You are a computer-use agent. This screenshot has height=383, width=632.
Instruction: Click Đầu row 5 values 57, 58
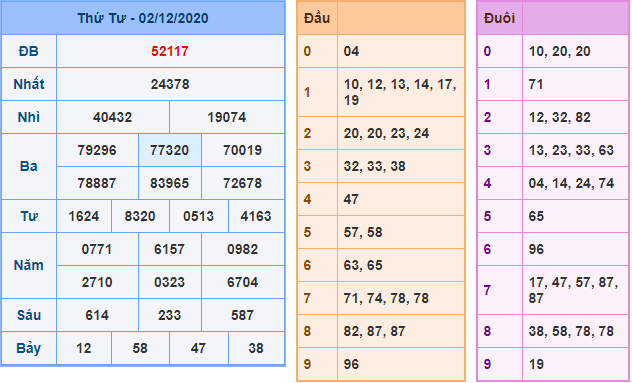coord(363,233)
